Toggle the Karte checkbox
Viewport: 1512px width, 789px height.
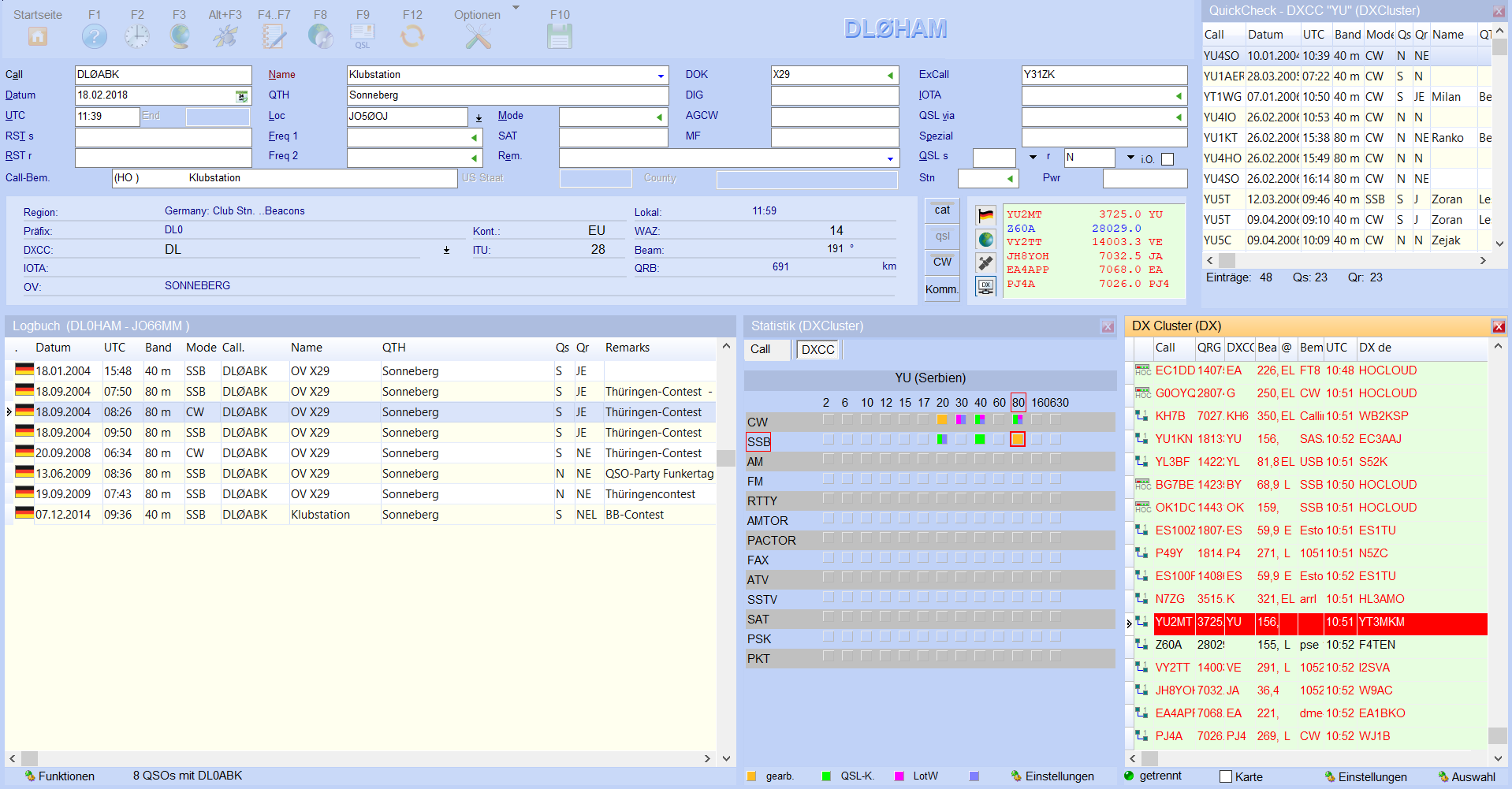click(x=1226, y=776)
